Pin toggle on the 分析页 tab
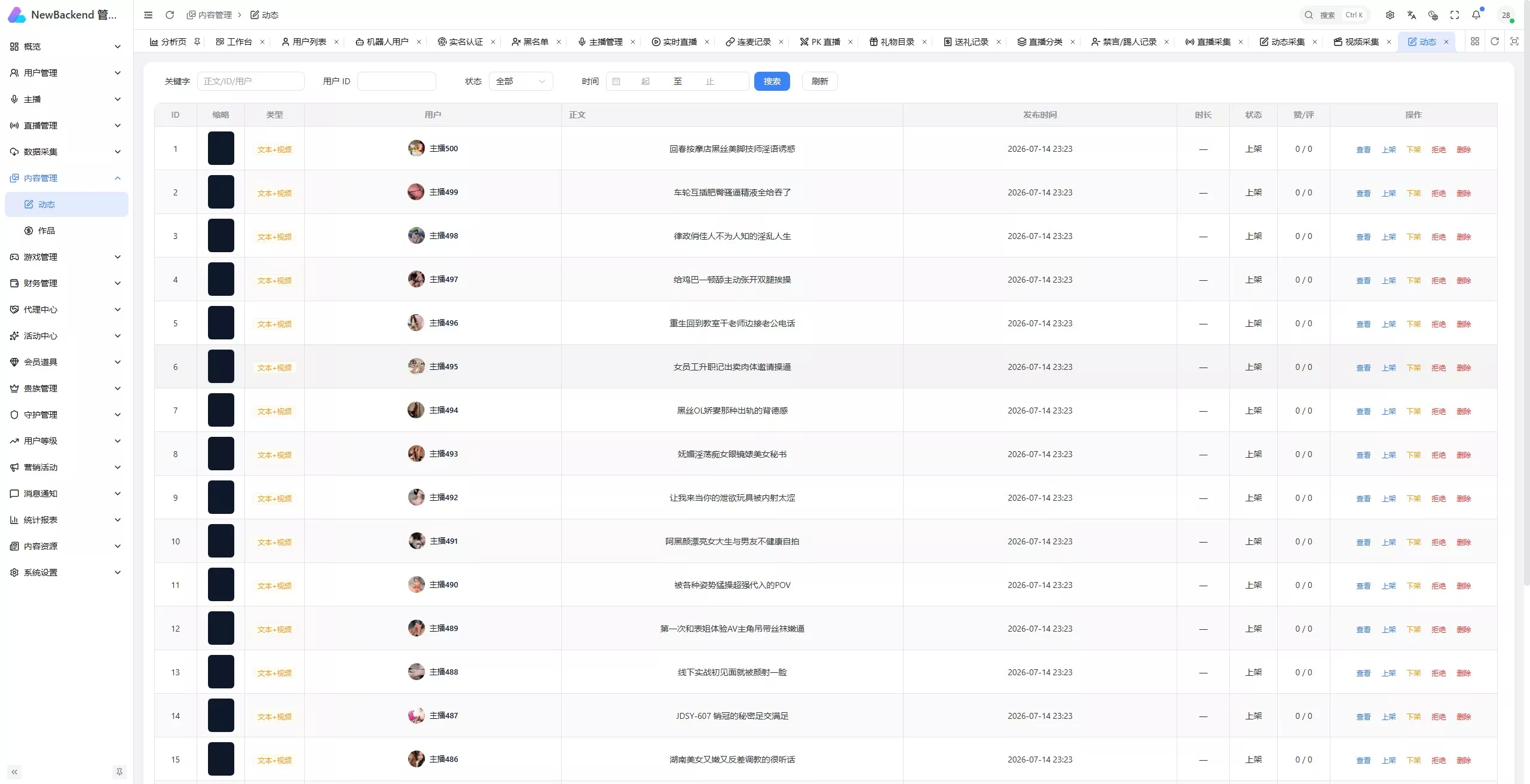 (197, 42)
